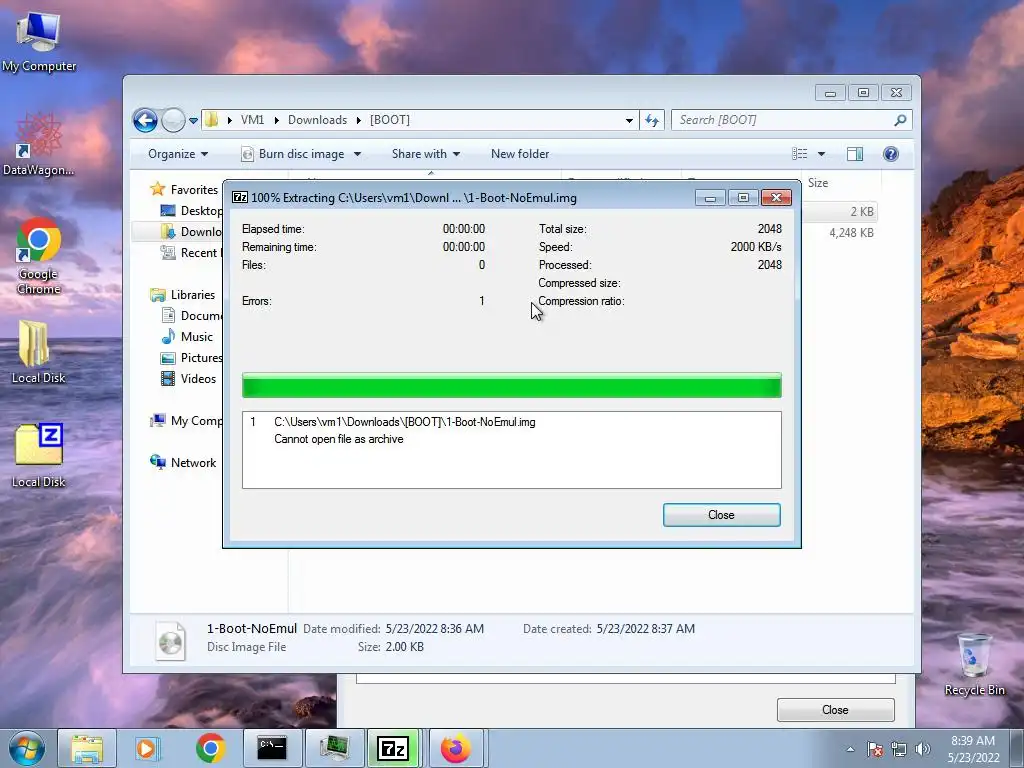Click the change view icon

(799, 153)
